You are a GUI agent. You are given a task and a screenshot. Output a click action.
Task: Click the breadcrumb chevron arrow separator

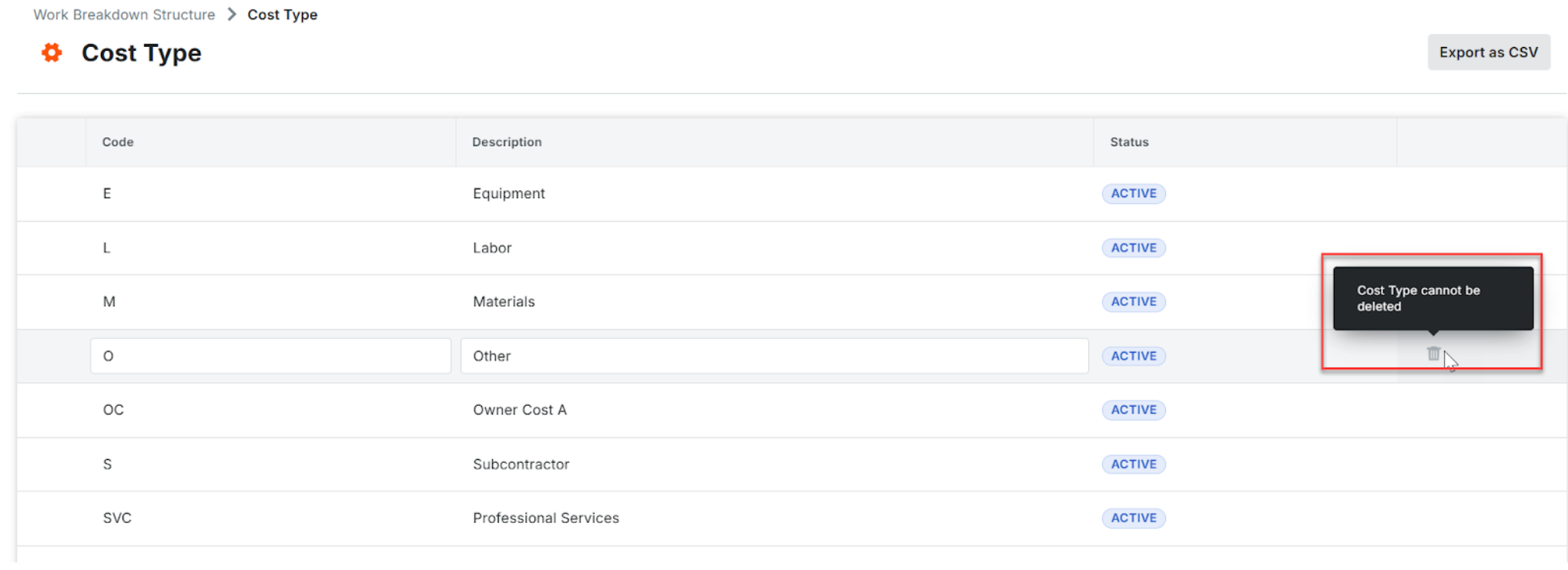click(232, 15)
